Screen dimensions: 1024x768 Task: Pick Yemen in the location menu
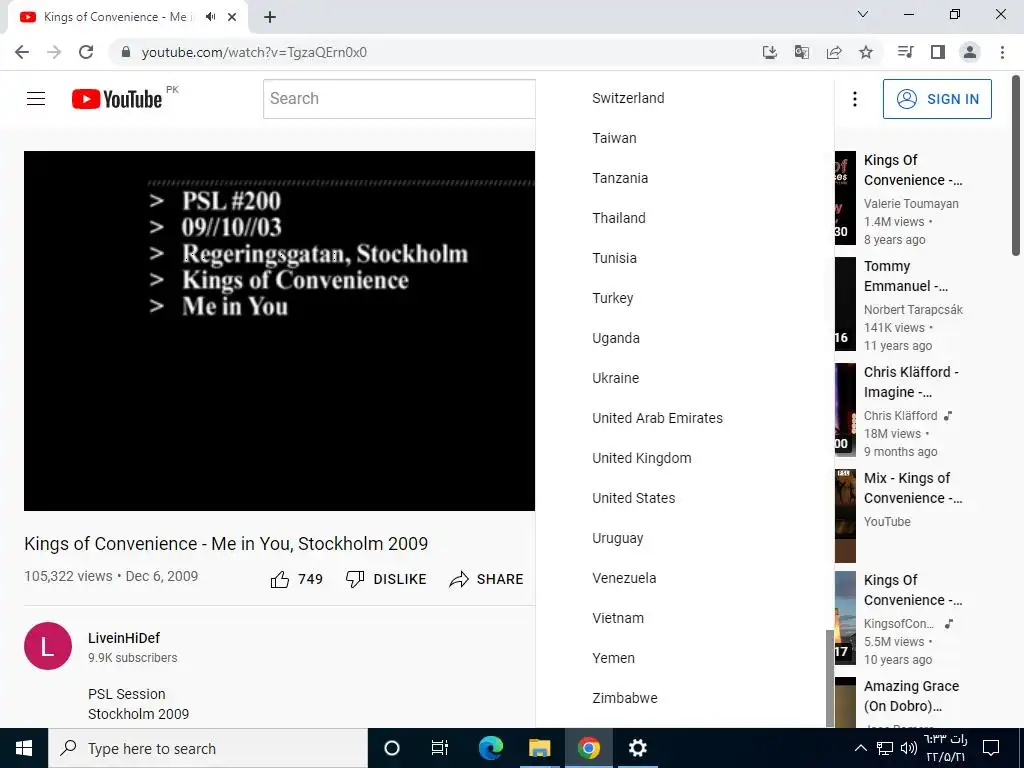coord(613,658)
